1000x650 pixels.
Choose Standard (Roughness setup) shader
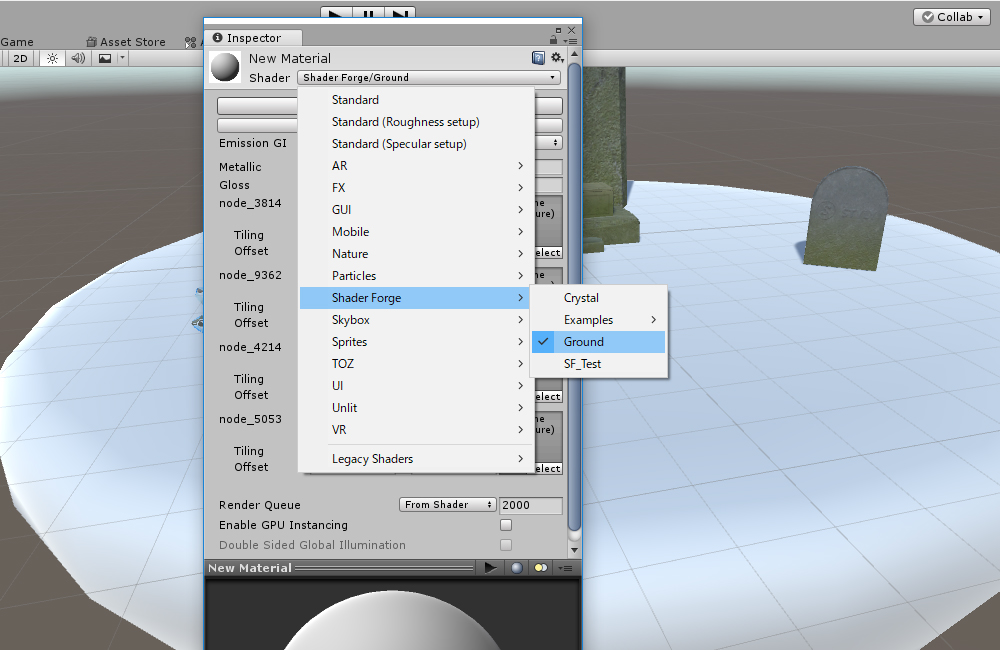click(416, 122)
